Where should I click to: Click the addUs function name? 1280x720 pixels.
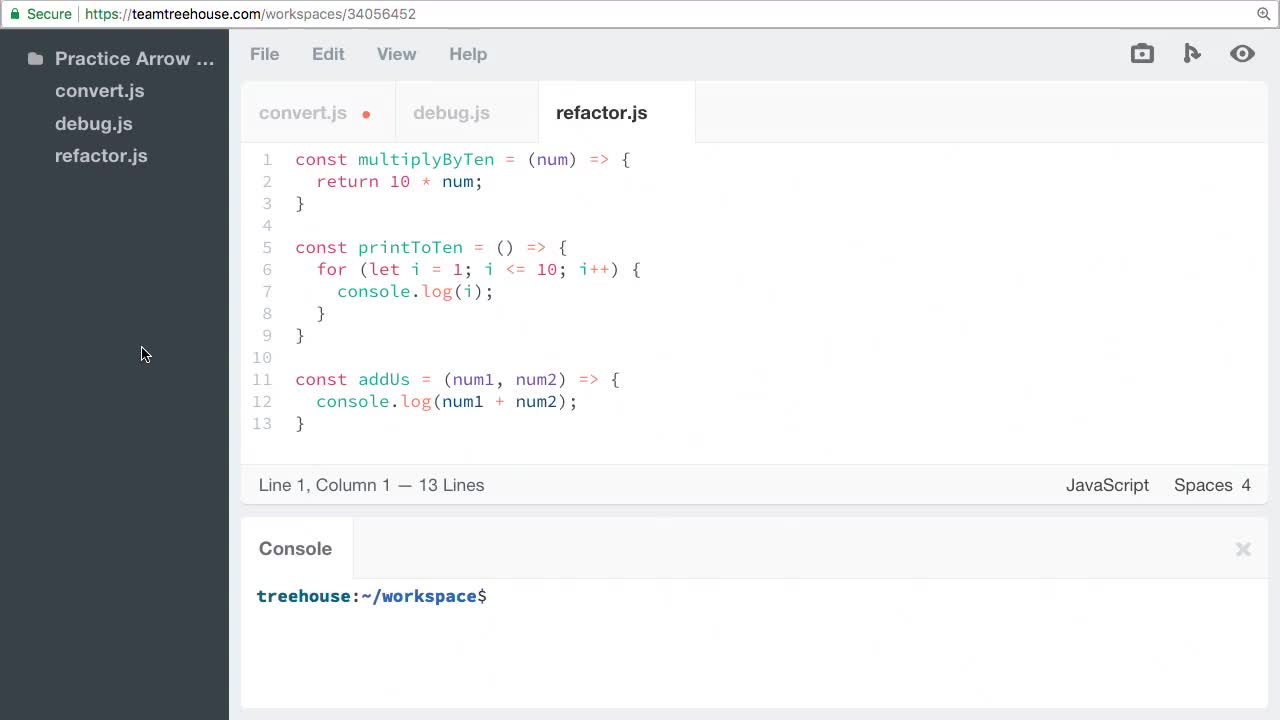tap(384, 380)
